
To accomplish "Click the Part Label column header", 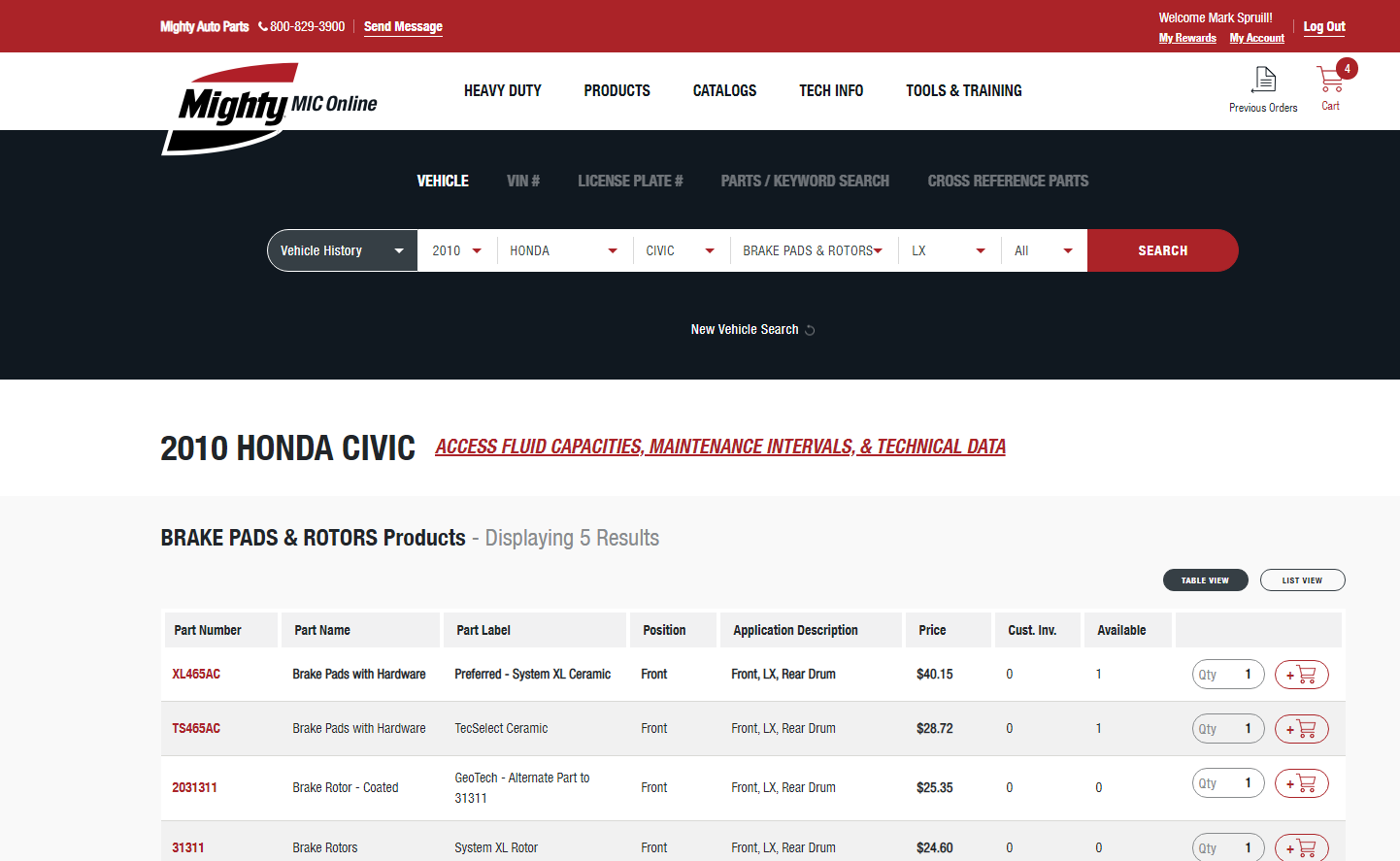I will 535,630.
